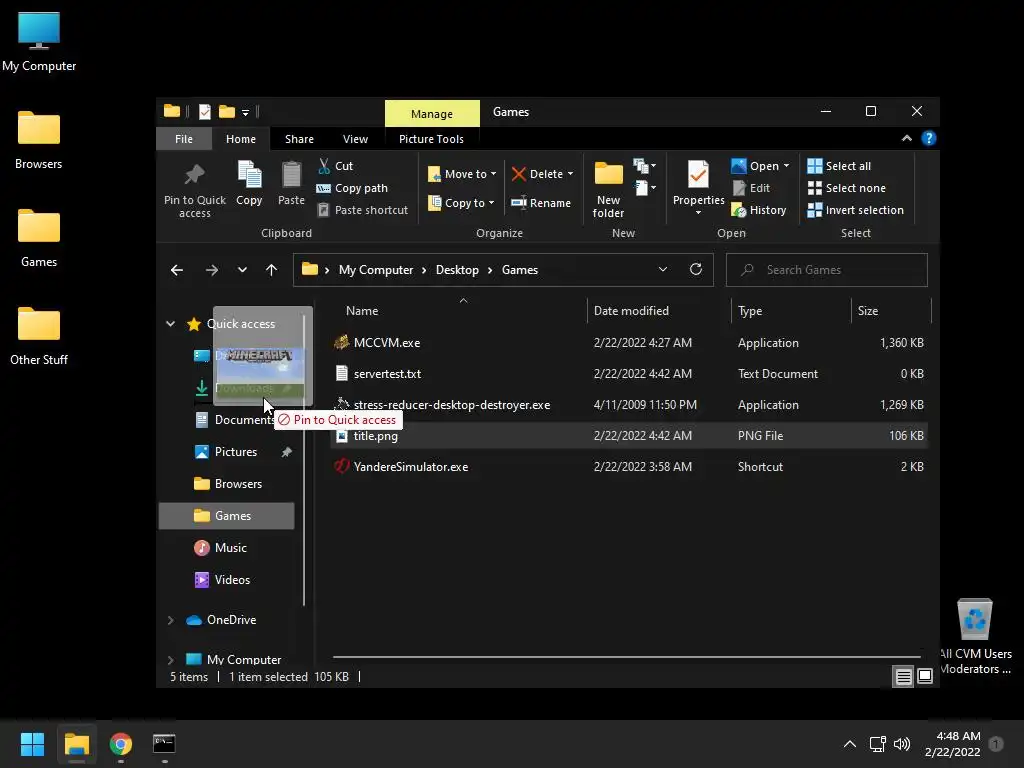Collapse the Quick access tree node

click(x=170, y=323)
